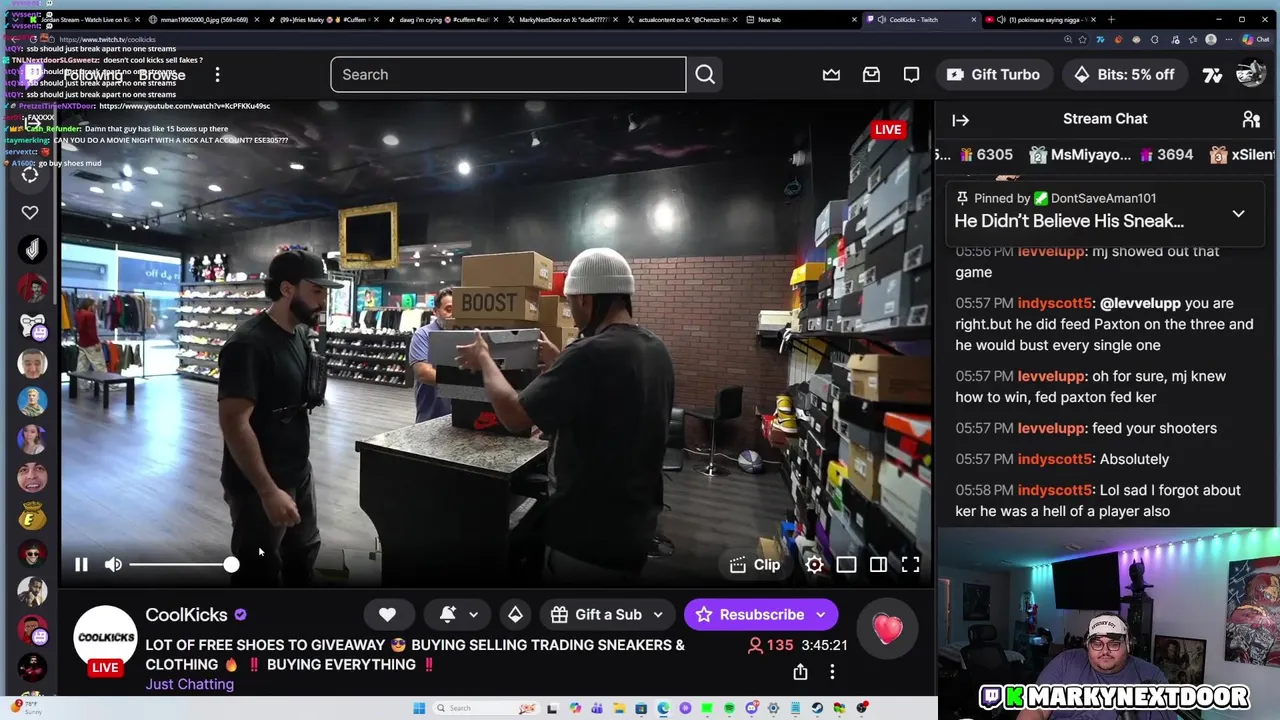The height and width of the screenshot is (720, 1280).
Task: Open the video player settings gear
Action: tap(814, 565)
